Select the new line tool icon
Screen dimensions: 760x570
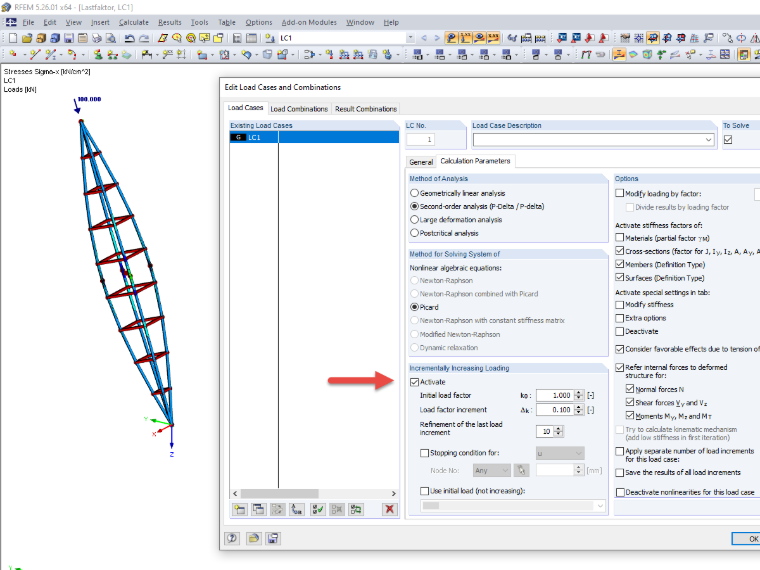[34, 55]
